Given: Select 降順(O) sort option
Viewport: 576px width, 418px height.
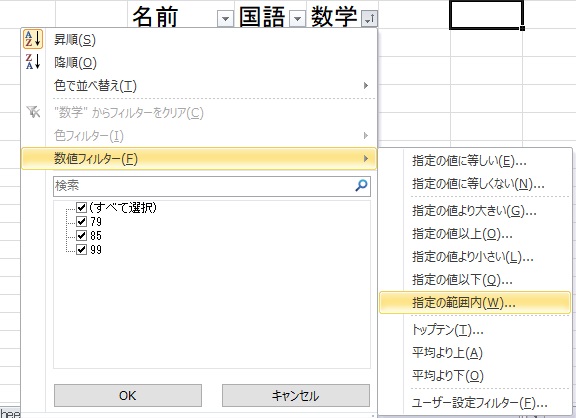Looking at the screenshot, I should 199,62.
